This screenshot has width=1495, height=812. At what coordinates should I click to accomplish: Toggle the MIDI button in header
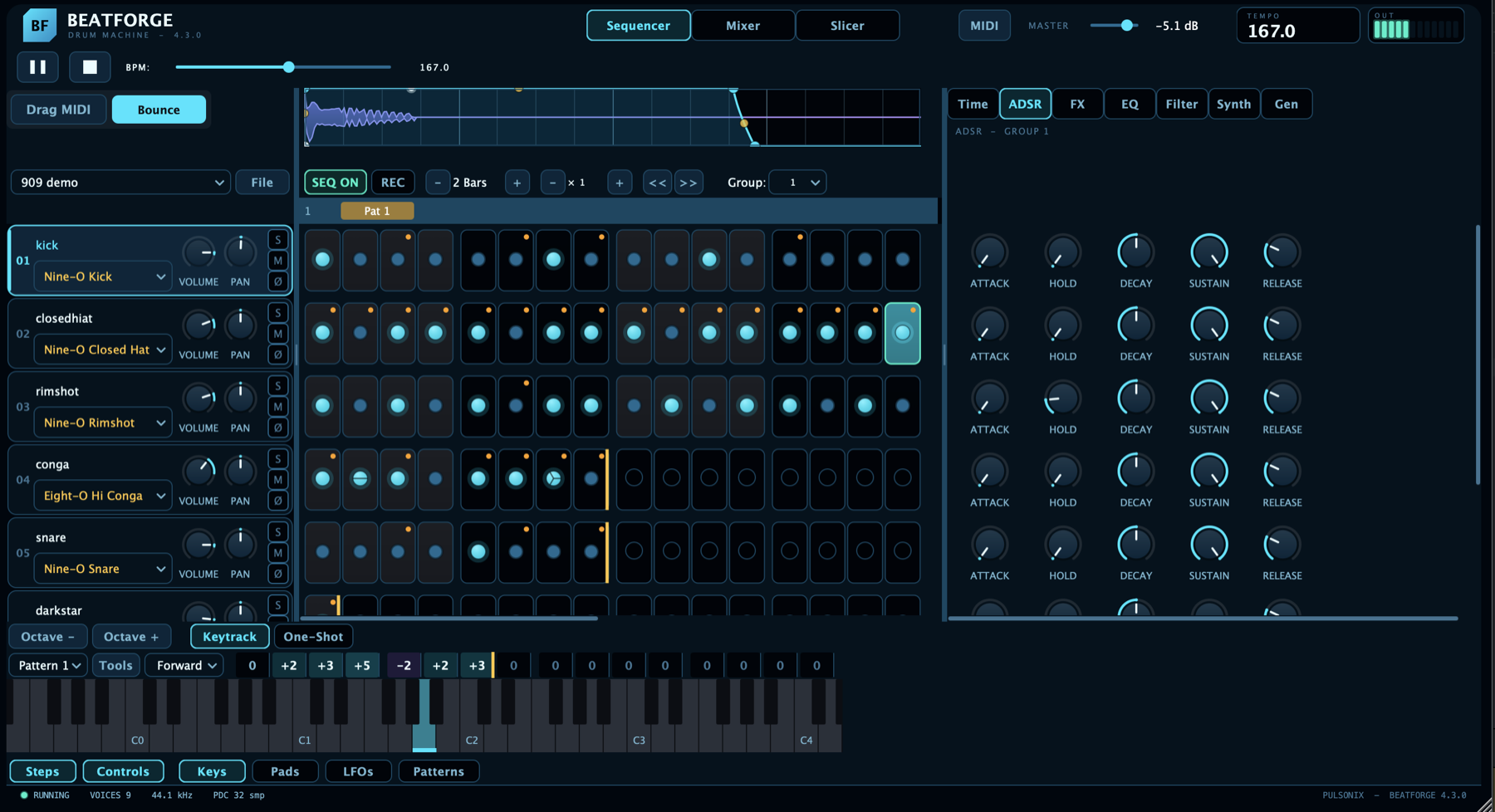point(984,26)
